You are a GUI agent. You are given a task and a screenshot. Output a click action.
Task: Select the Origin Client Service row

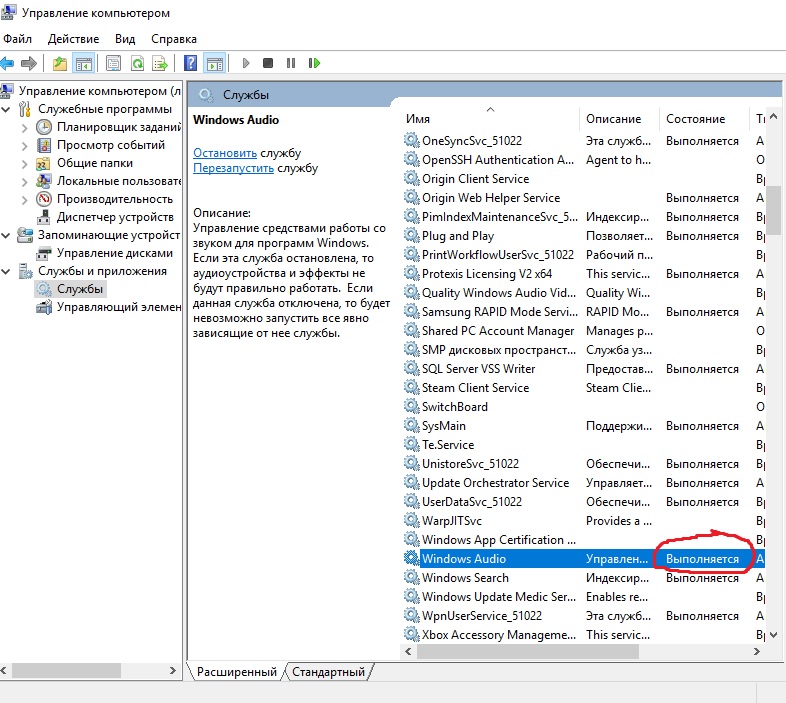pos(584,179)
